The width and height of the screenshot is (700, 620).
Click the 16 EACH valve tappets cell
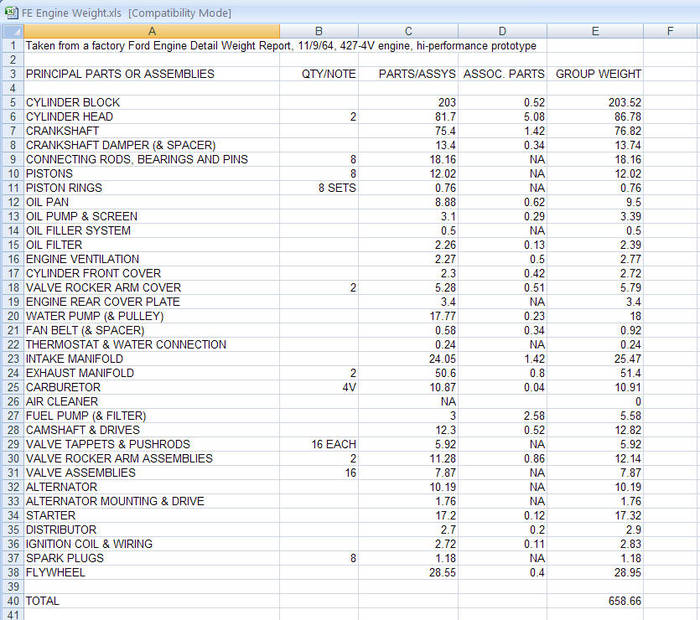tap(319, 444)
